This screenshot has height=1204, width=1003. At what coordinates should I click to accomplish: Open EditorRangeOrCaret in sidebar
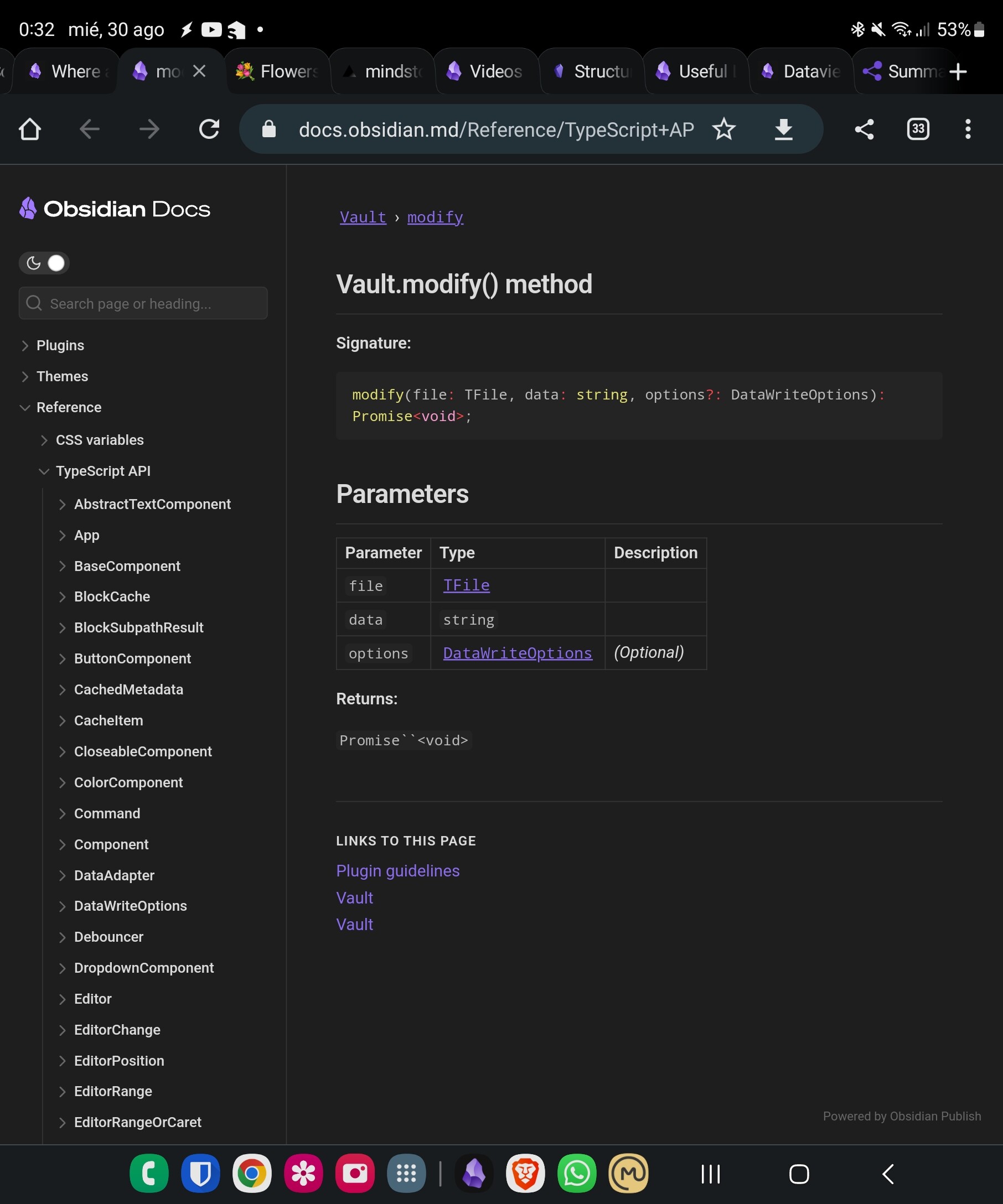point(138,1122)
